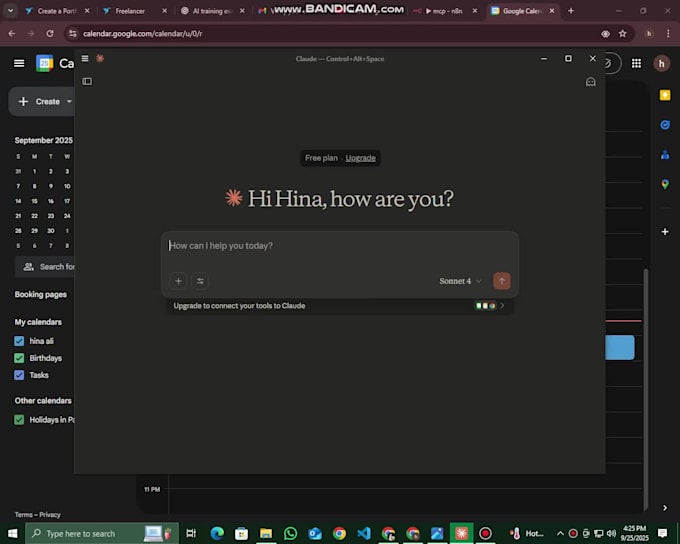Click the 'How can I help you today?' input
The image size is (680, 544).
340,246
